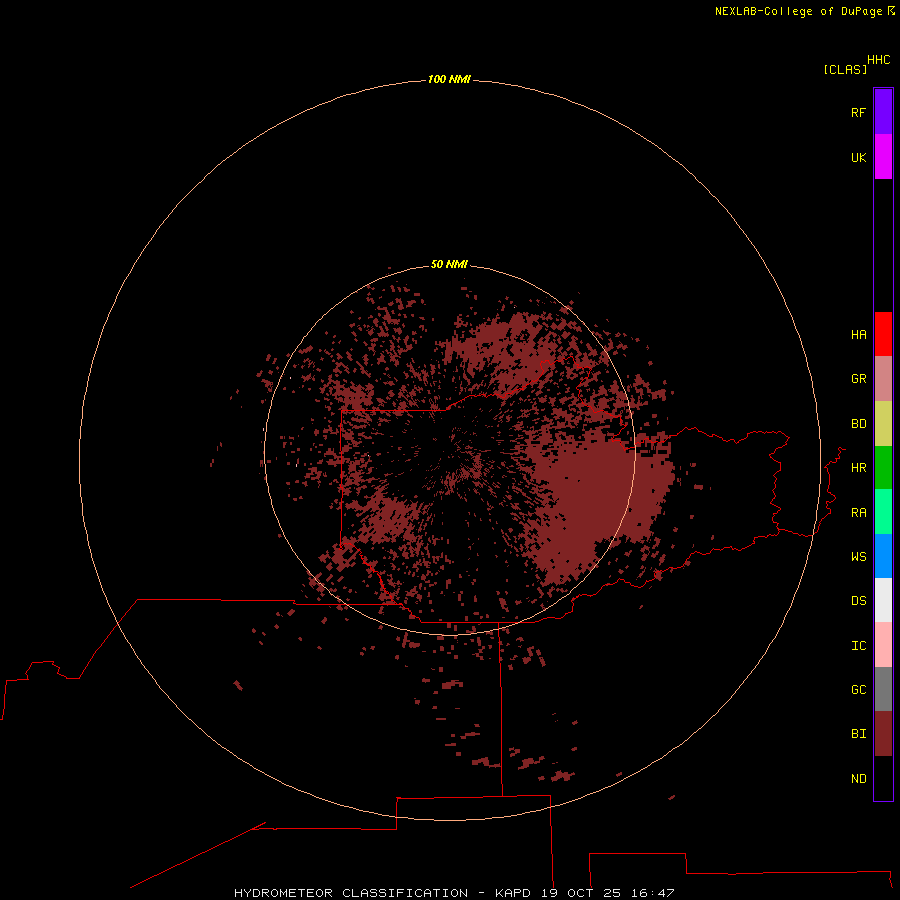Select the dark red BI swatch
Screen dimensions: 900x900
tap(883, 734)
